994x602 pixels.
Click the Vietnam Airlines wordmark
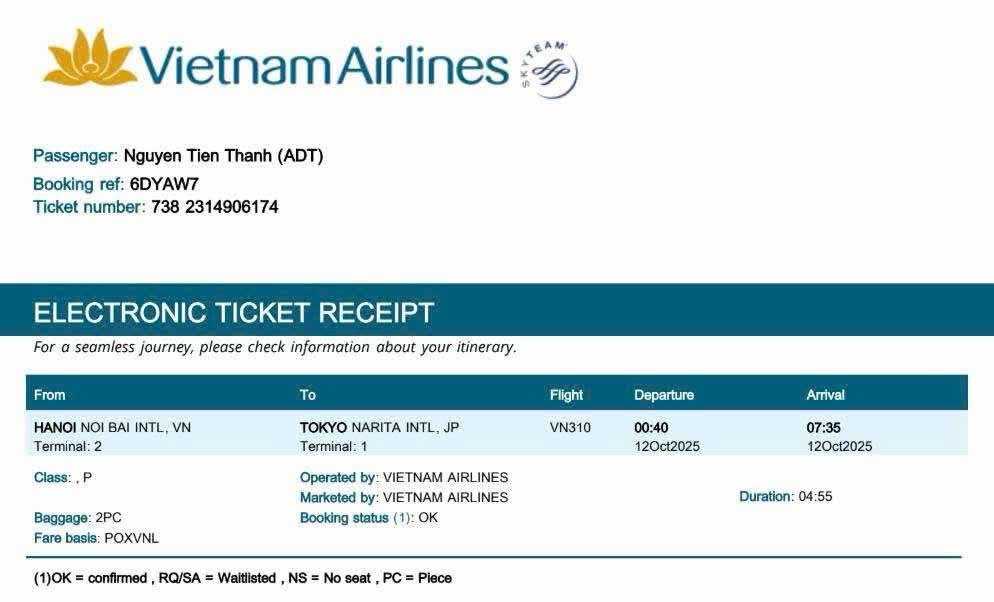tap(324, 65)
